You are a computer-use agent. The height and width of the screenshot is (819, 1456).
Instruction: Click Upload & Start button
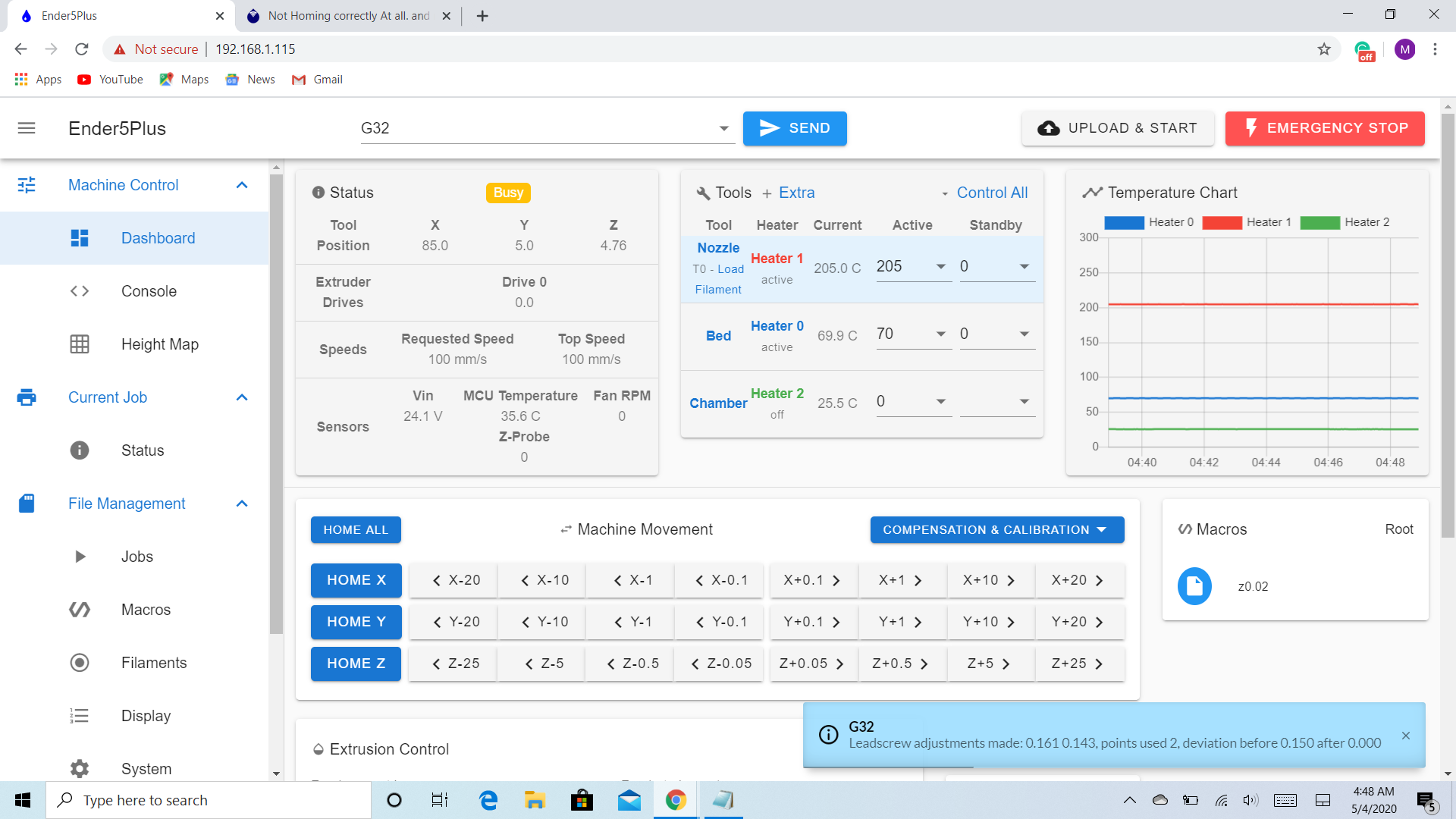click(x=1118, y=128)
